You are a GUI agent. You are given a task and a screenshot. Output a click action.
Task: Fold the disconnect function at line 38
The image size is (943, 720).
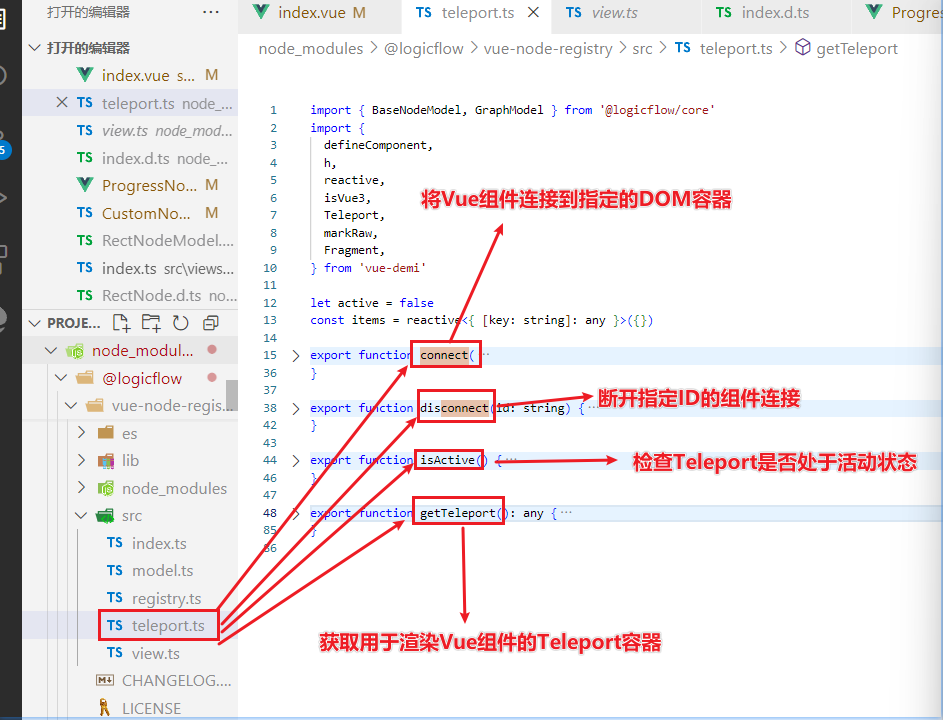[296, 407]
